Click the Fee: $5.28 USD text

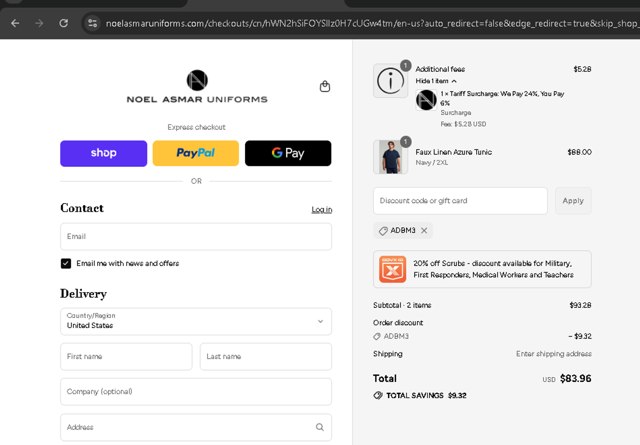pos(463,124)
